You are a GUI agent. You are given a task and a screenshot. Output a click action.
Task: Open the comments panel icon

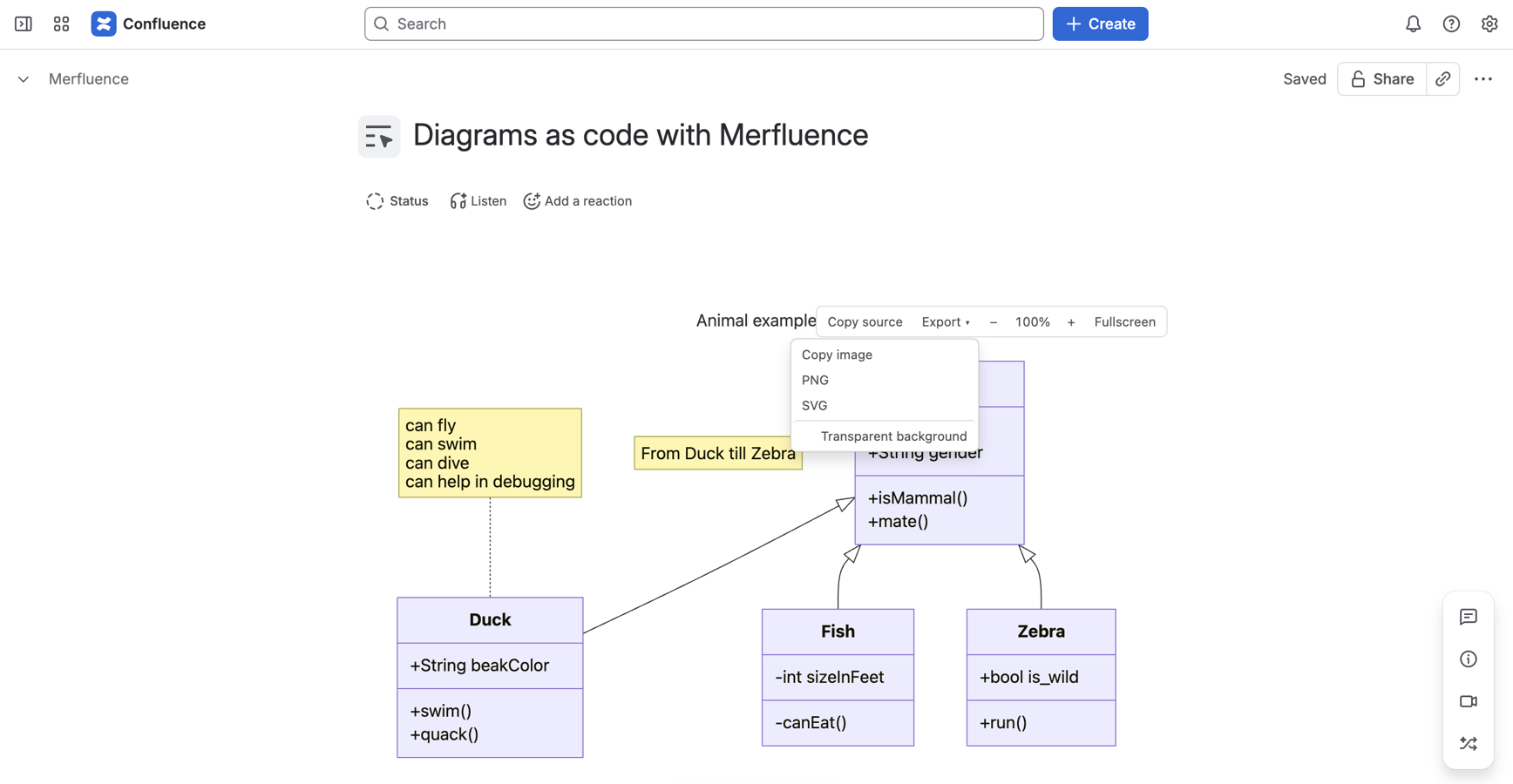click(1469, 617)
